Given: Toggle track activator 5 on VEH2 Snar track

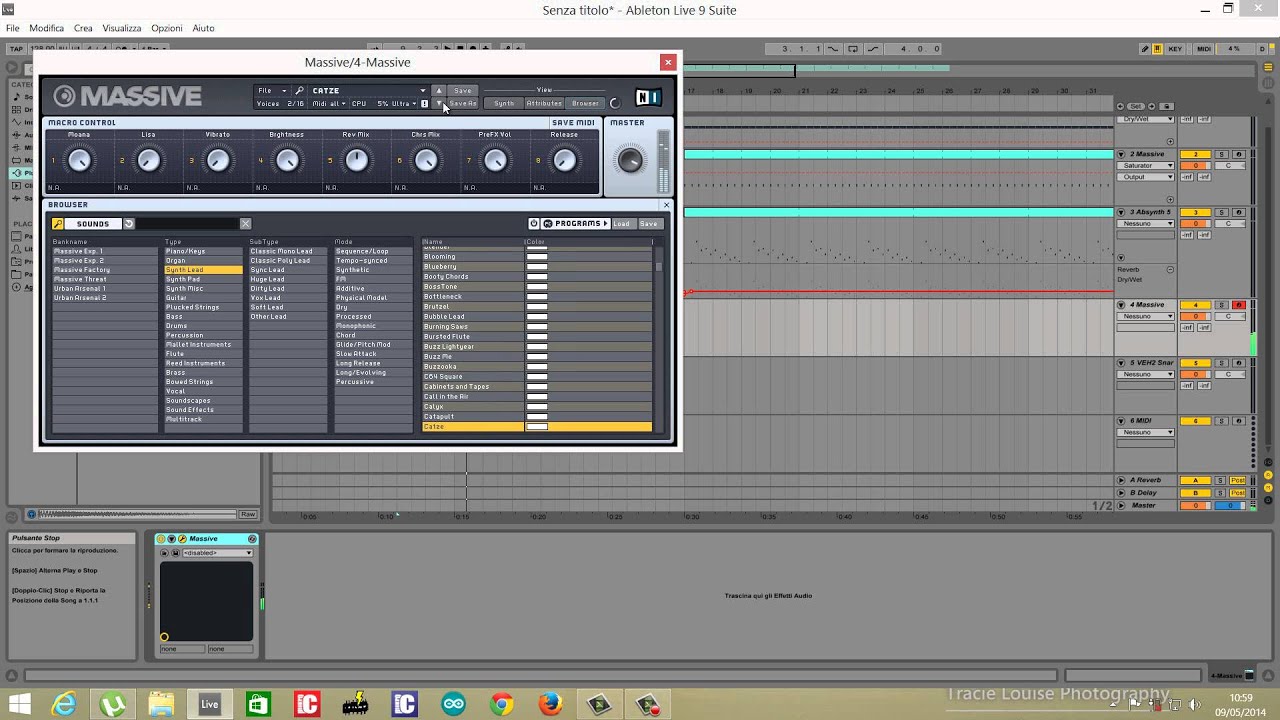Looking at the screenshot, I should pyautogui.click(x=1195, y=363).
